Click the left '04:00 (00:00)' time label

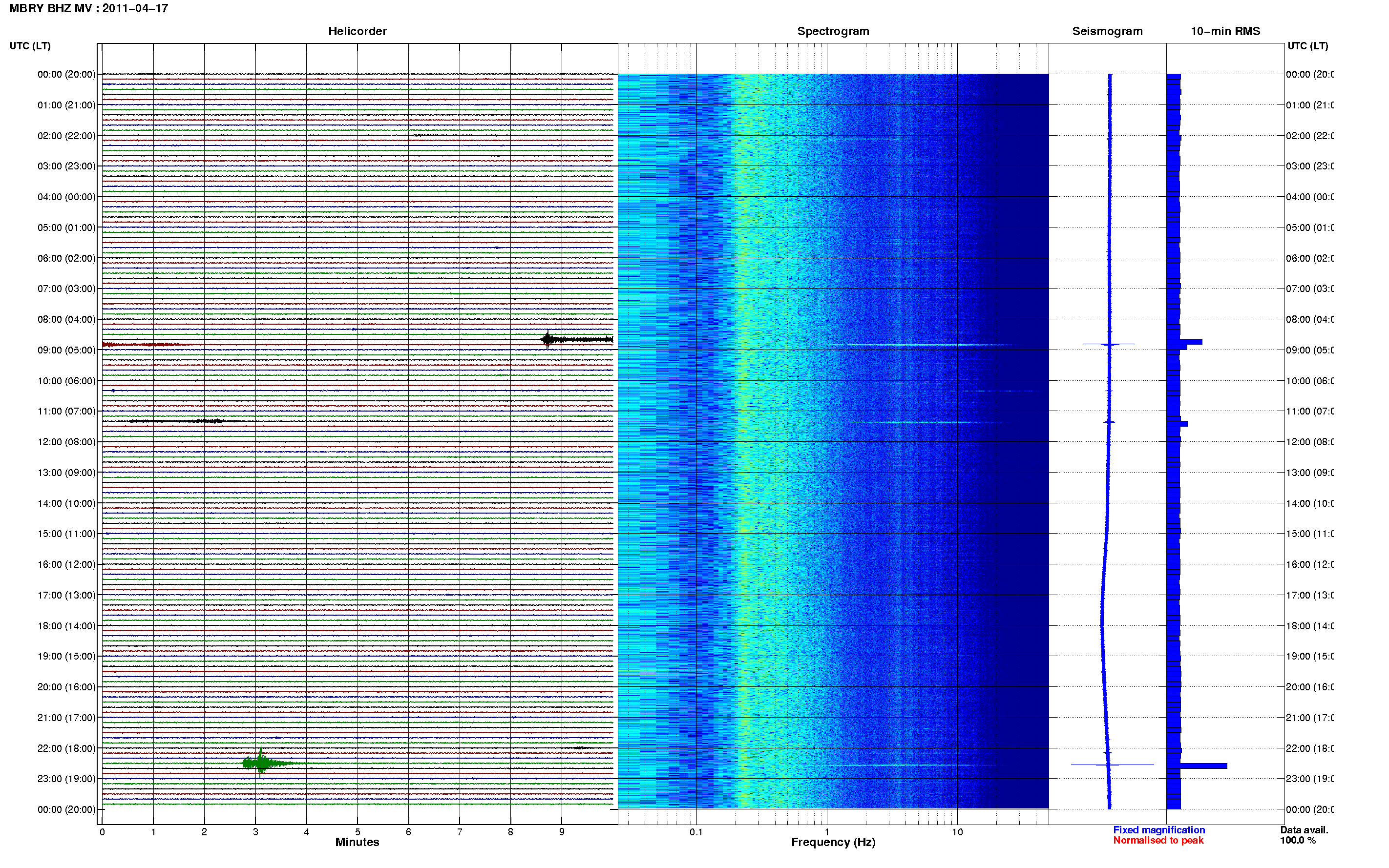(x=66, y=197)
